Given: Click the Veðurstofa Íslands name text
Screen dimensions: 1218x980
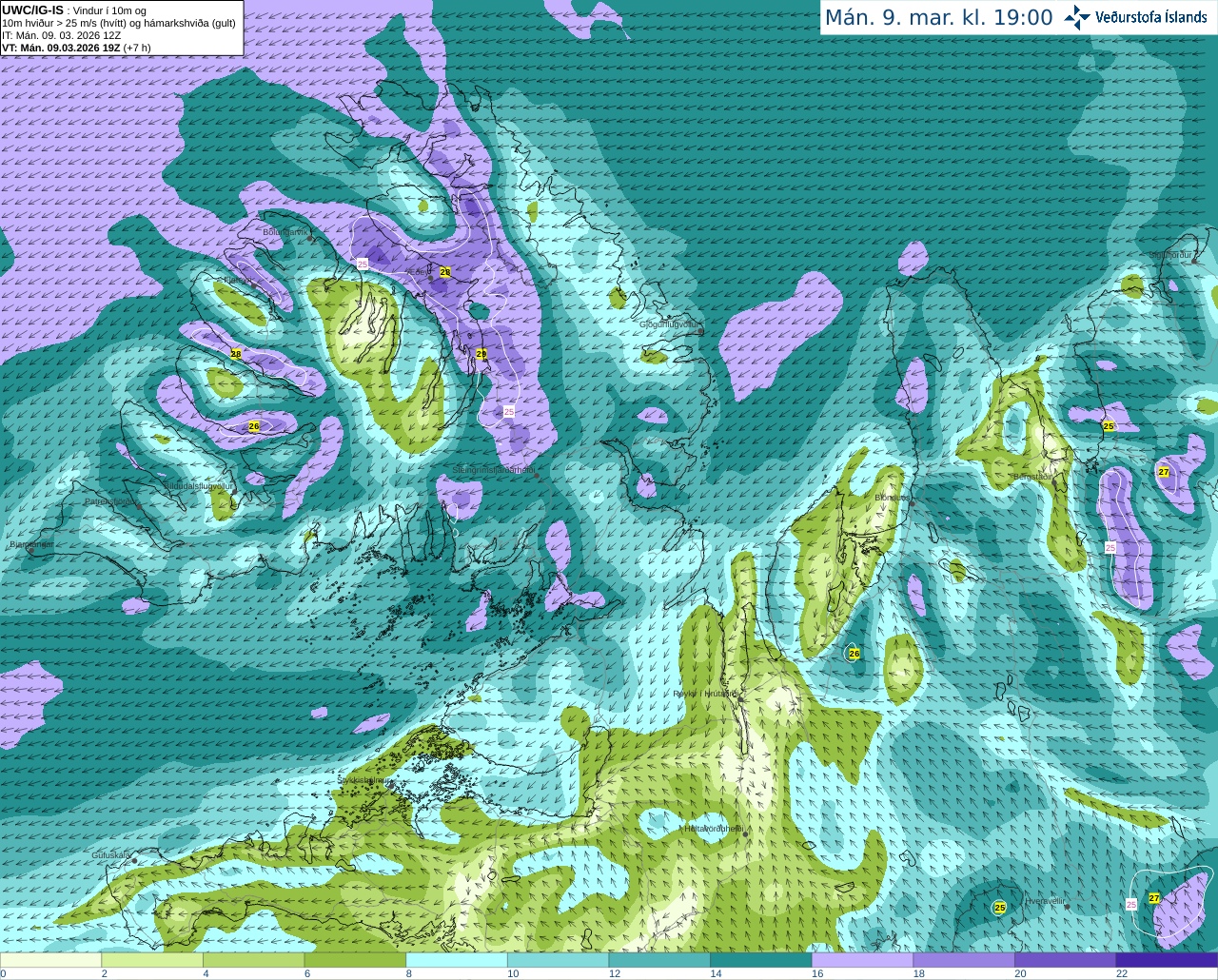Looking at the screenshot, I should (x=1151, y=17).
